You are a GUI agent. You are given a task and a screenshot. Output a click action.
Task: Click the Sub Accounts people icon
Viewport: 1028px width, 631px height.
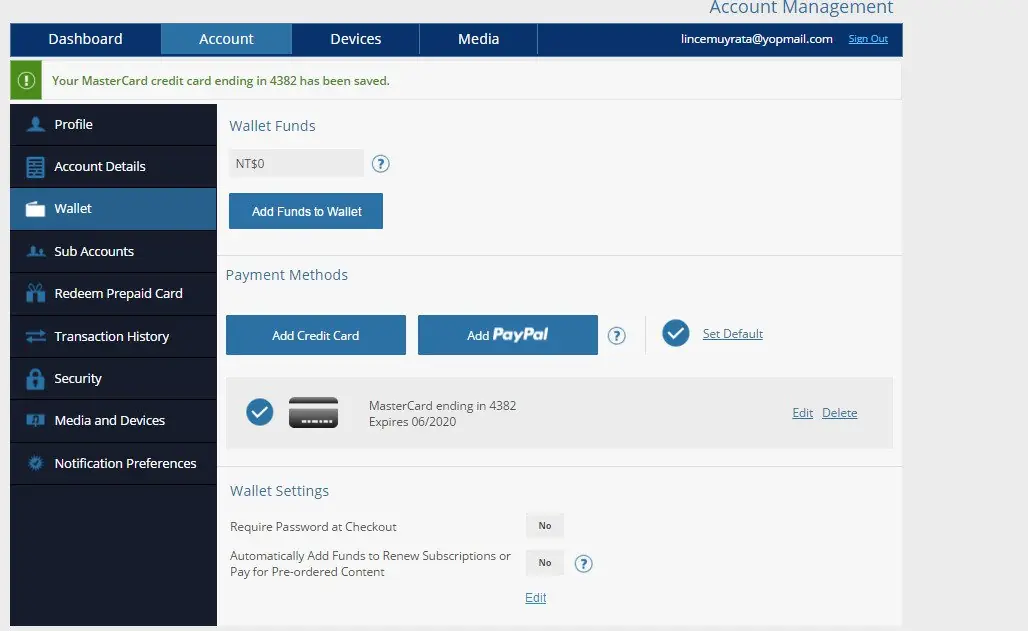[35, 251]
